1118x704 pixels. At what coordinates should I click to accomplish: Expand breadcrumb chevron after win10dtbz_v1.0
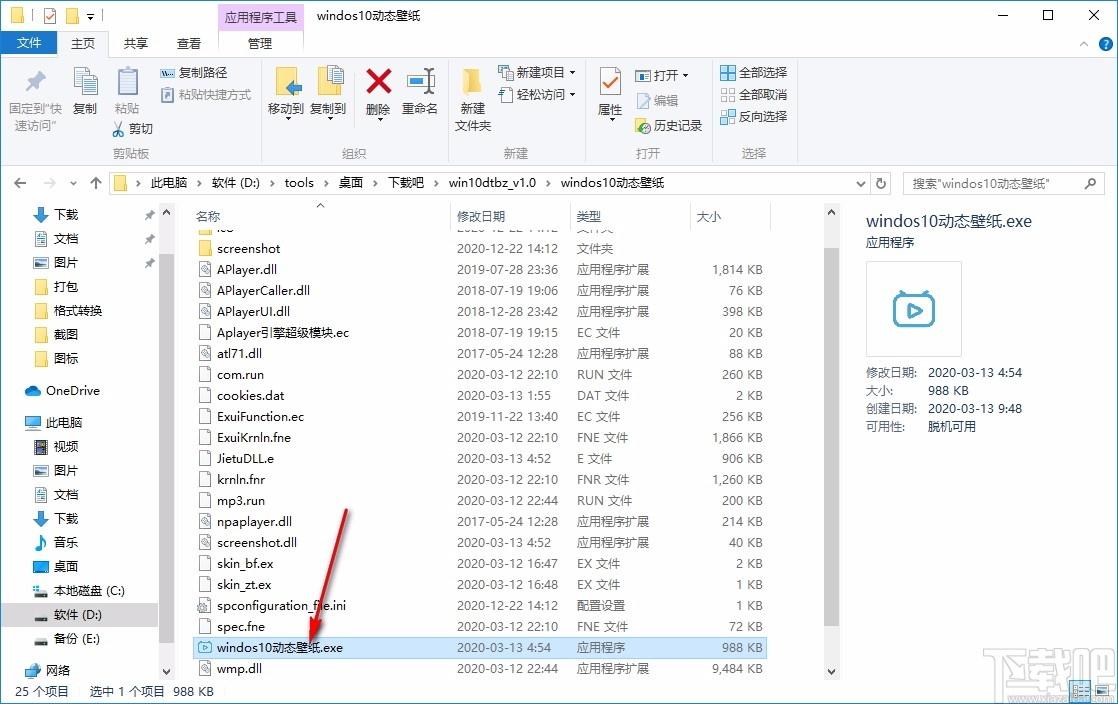click(548, 183)
